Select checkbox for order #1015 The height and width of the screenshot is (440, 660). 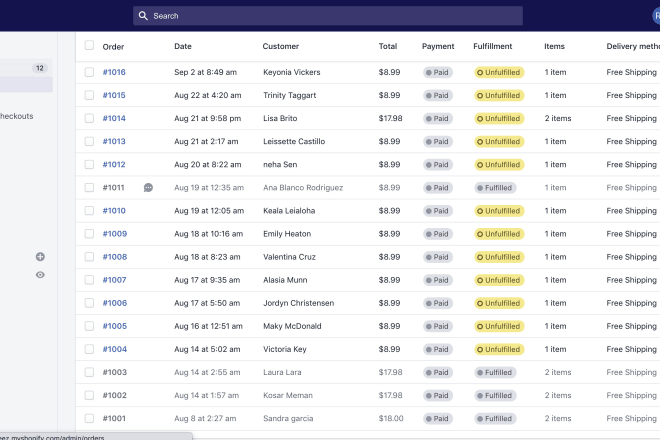(x=89, y=95)
